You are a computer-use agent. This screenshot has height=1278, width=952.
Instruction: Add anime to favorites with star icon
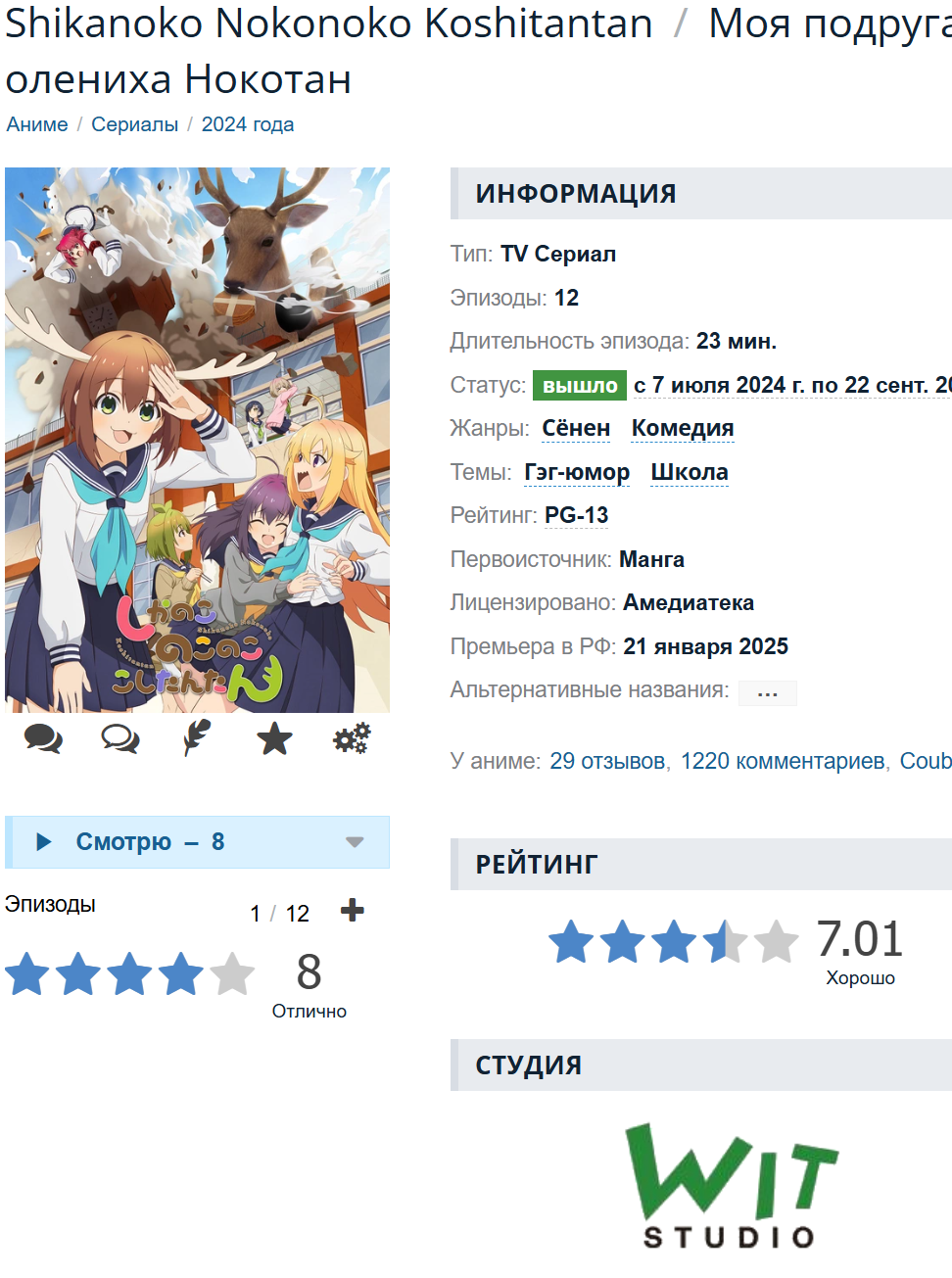[274, 738]
